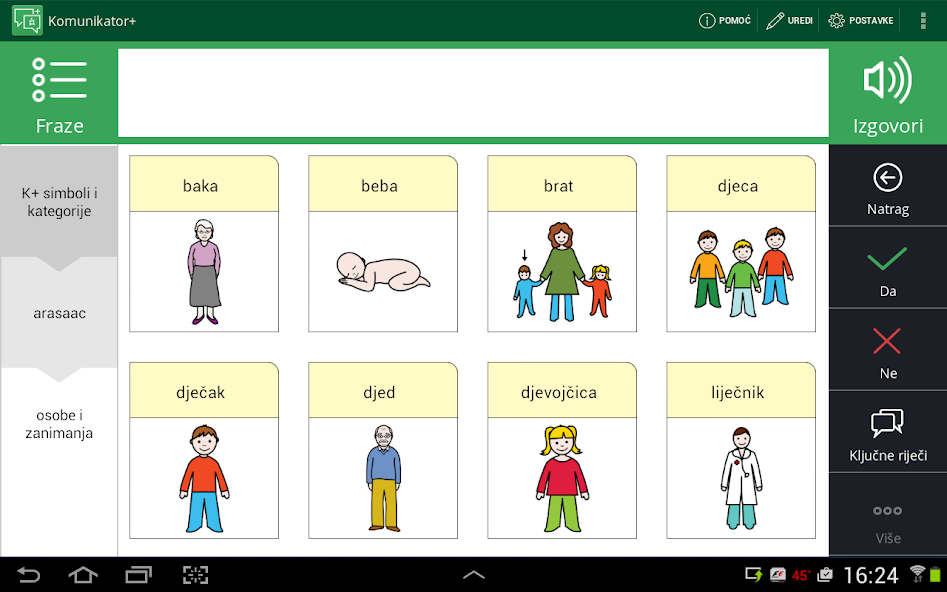Select osobe i zanimanja category
The width and height of the screenshot is (947, 592).
coord(59,424)
